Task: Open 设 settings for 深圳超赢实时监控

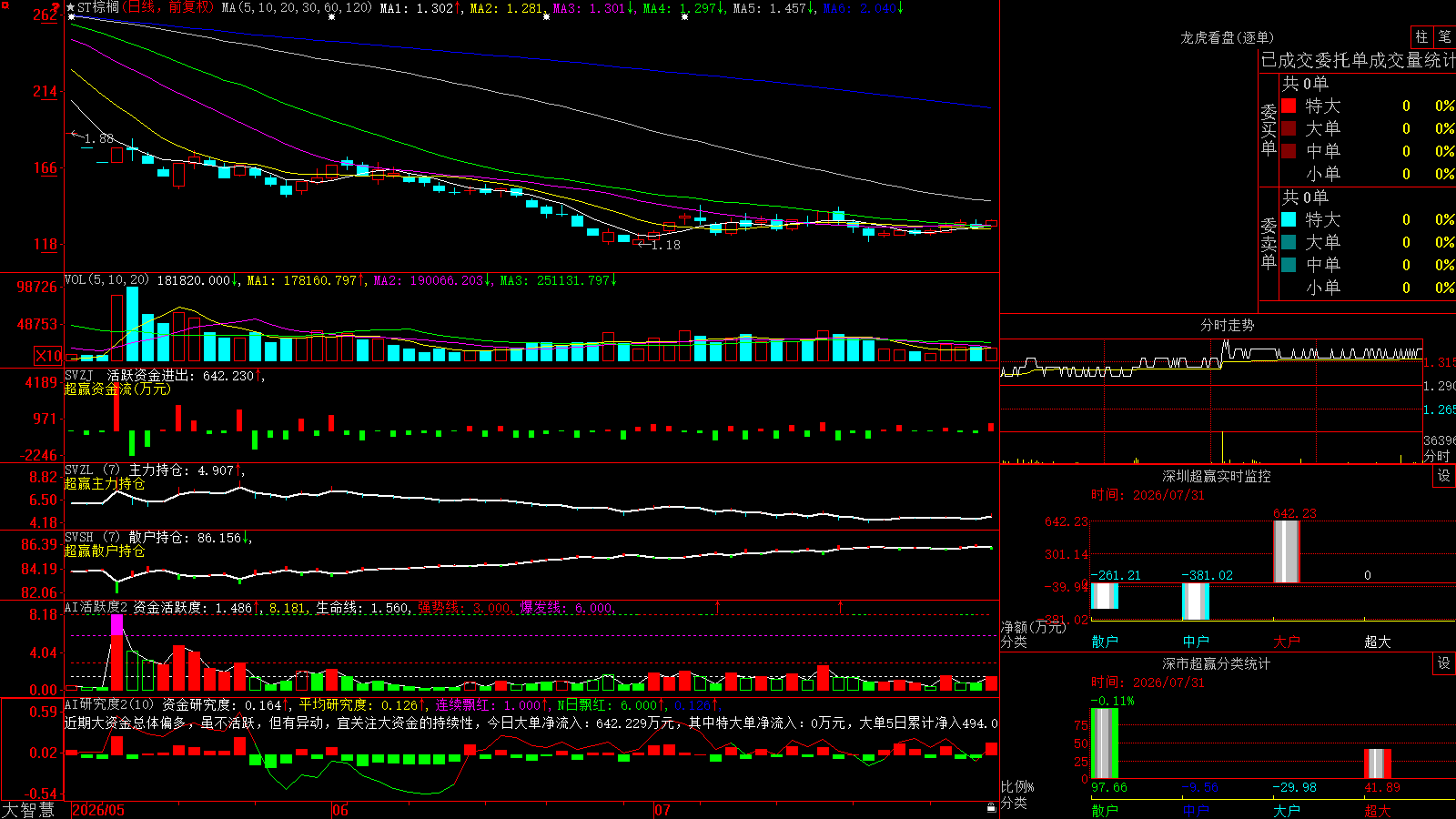Action: pos(1444,476)
